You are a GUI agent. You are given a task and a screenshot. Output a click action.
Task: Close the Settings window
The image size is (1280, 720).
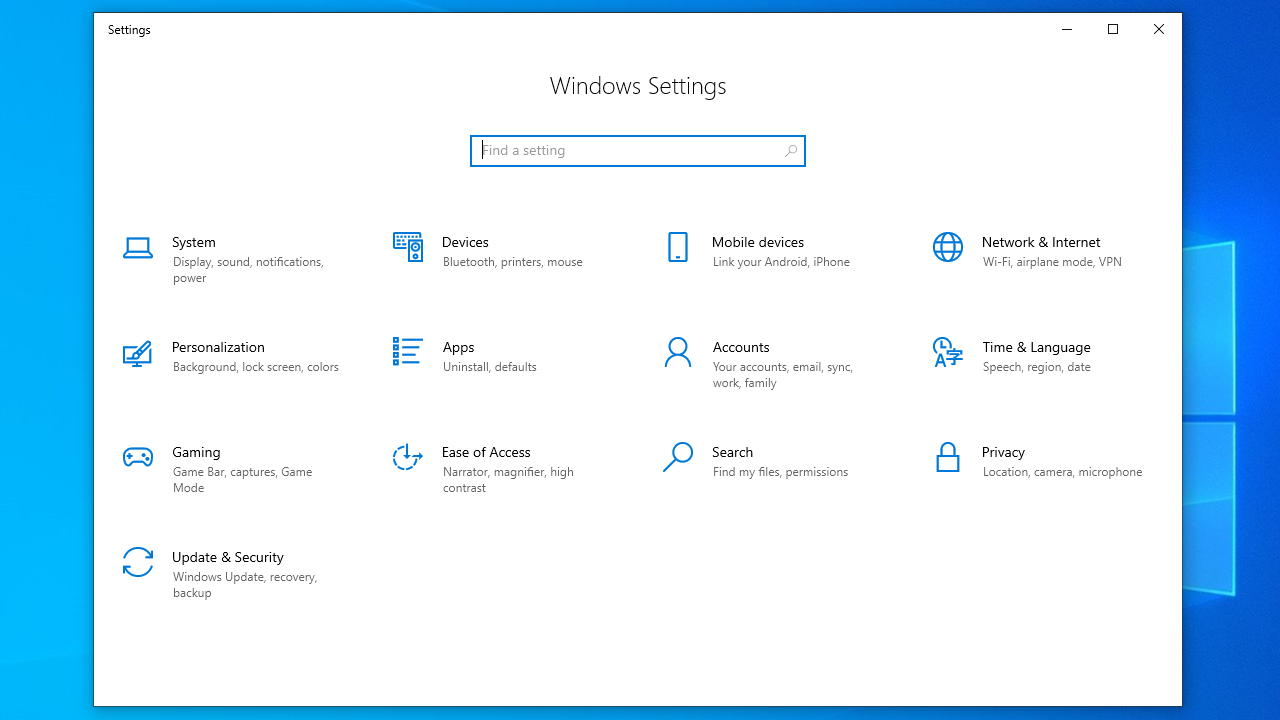(x=1159, y=30)
